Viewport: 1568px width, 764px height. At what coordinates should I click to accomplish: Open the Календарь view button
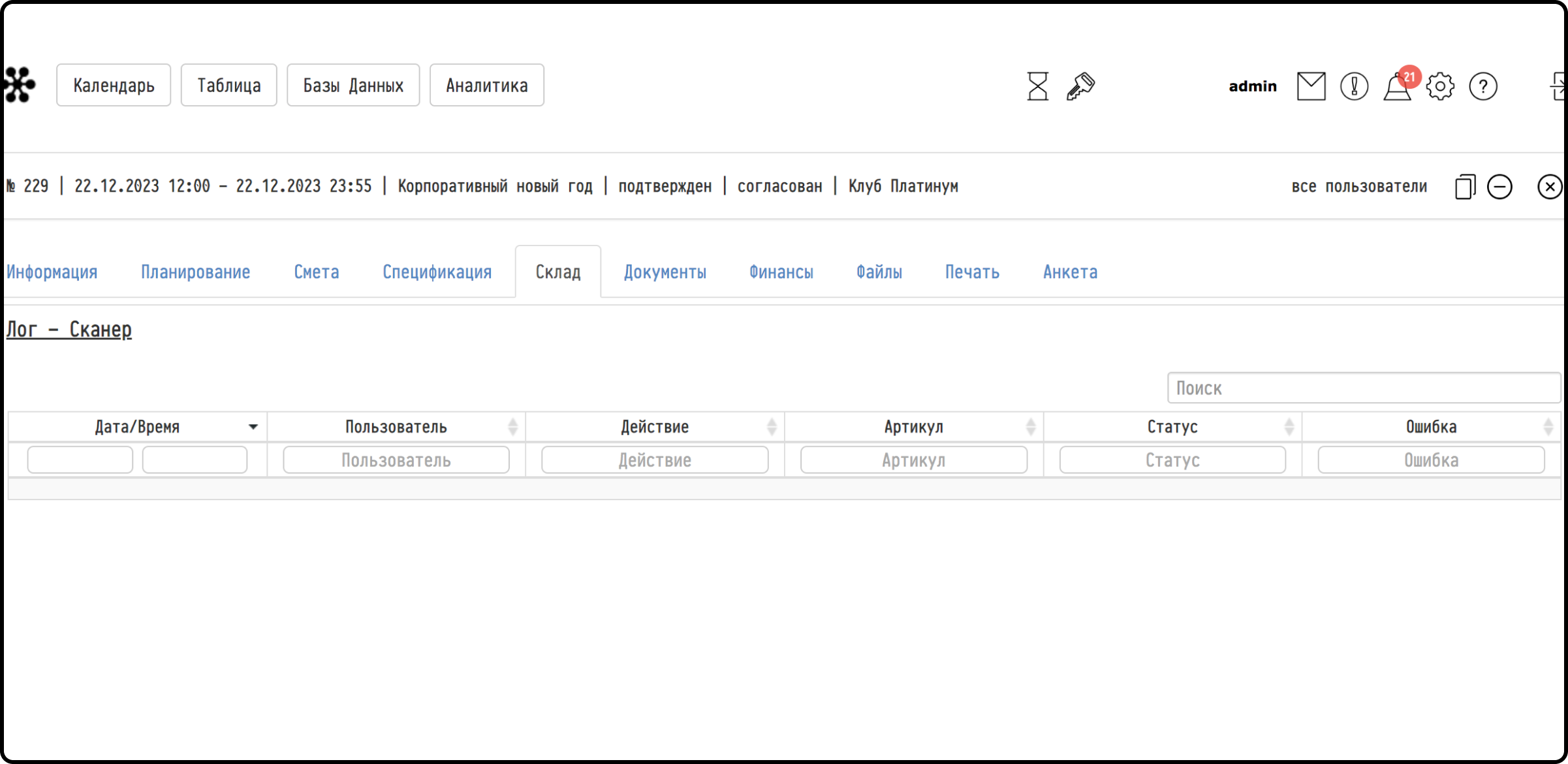pyautogui.click(x=114, y=85)
